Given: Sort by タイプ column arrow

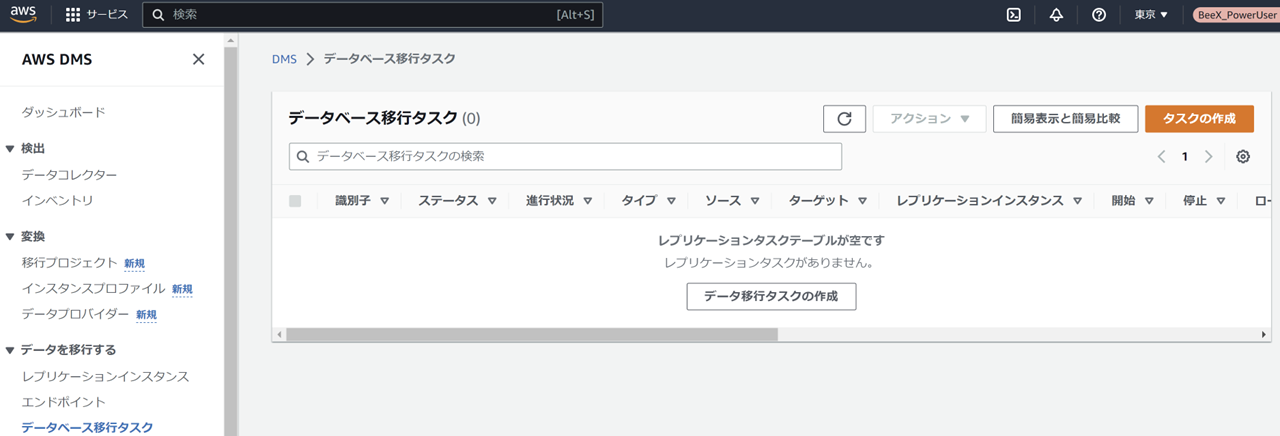Looking at the screenshot, I should click(x=671, y=201).
